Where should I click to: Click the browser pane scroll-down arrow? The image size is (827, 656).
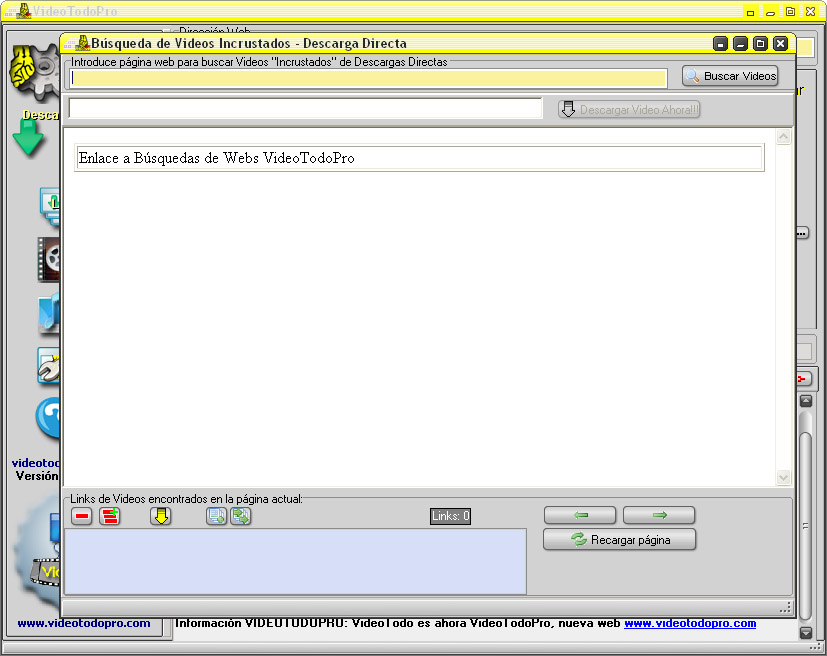784,477
